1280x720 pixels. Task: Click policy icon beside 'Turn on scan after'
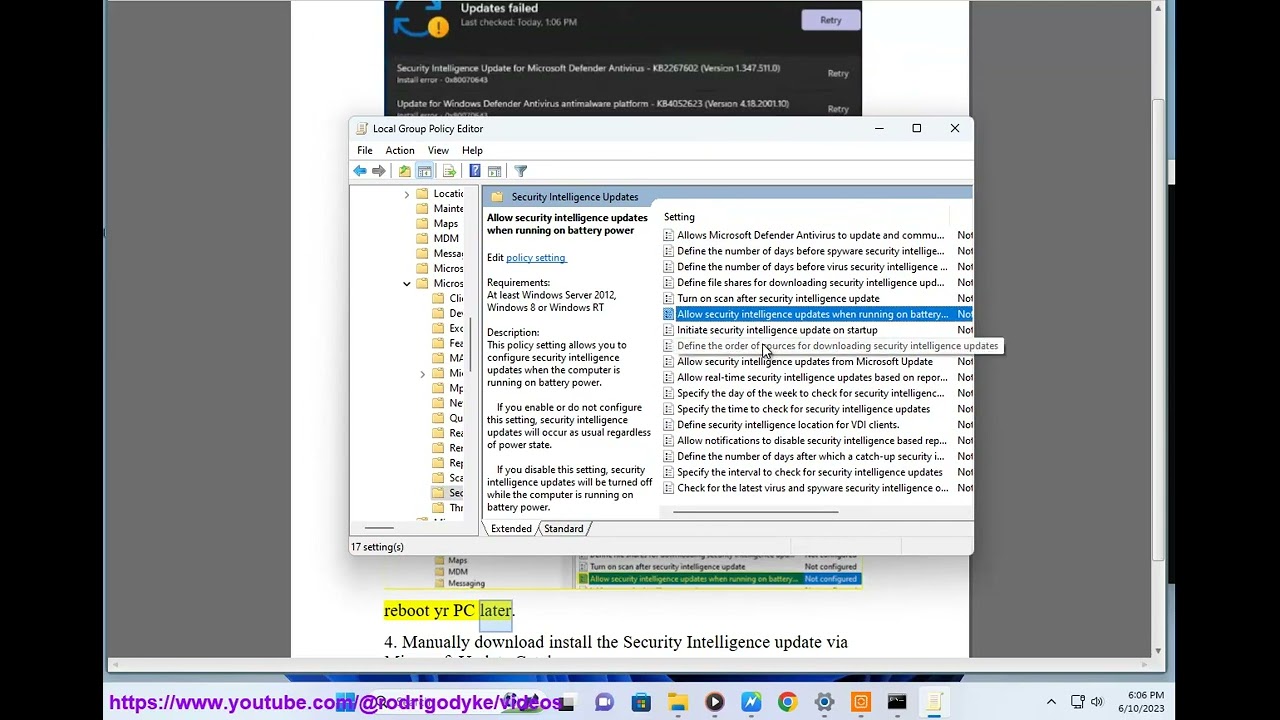click(x=668, y=299)
